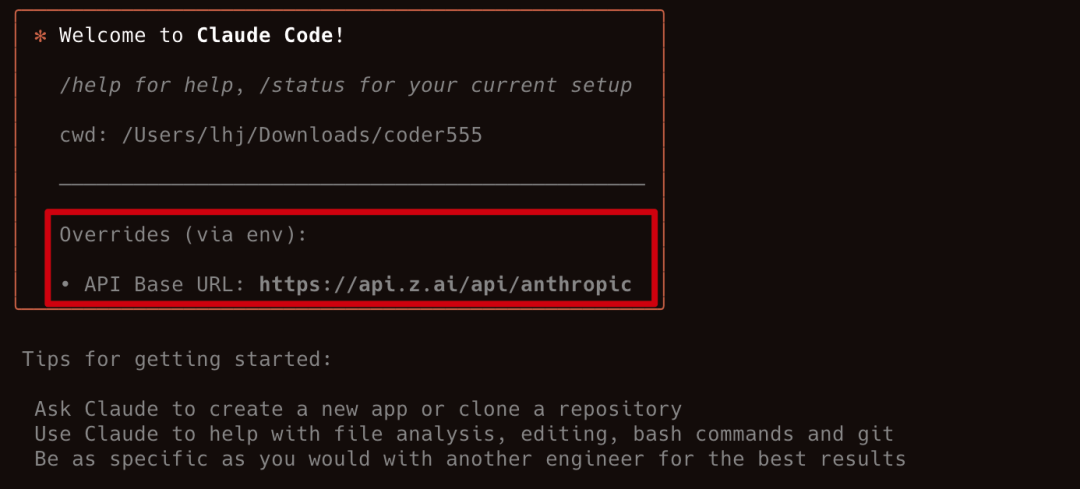Click the "/help" command text

(90, 85)
